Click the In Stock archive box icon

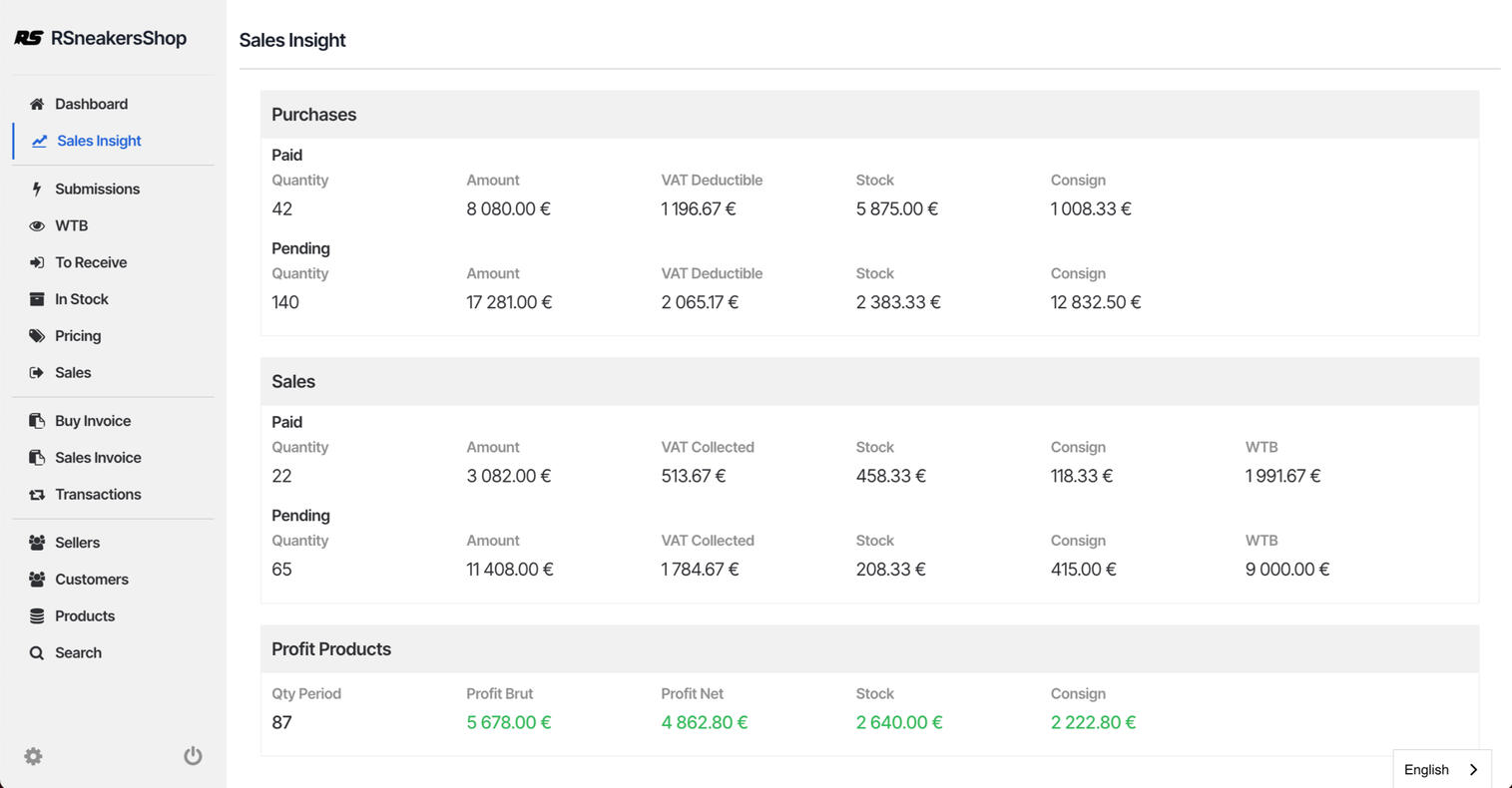[x=37, y=299]
